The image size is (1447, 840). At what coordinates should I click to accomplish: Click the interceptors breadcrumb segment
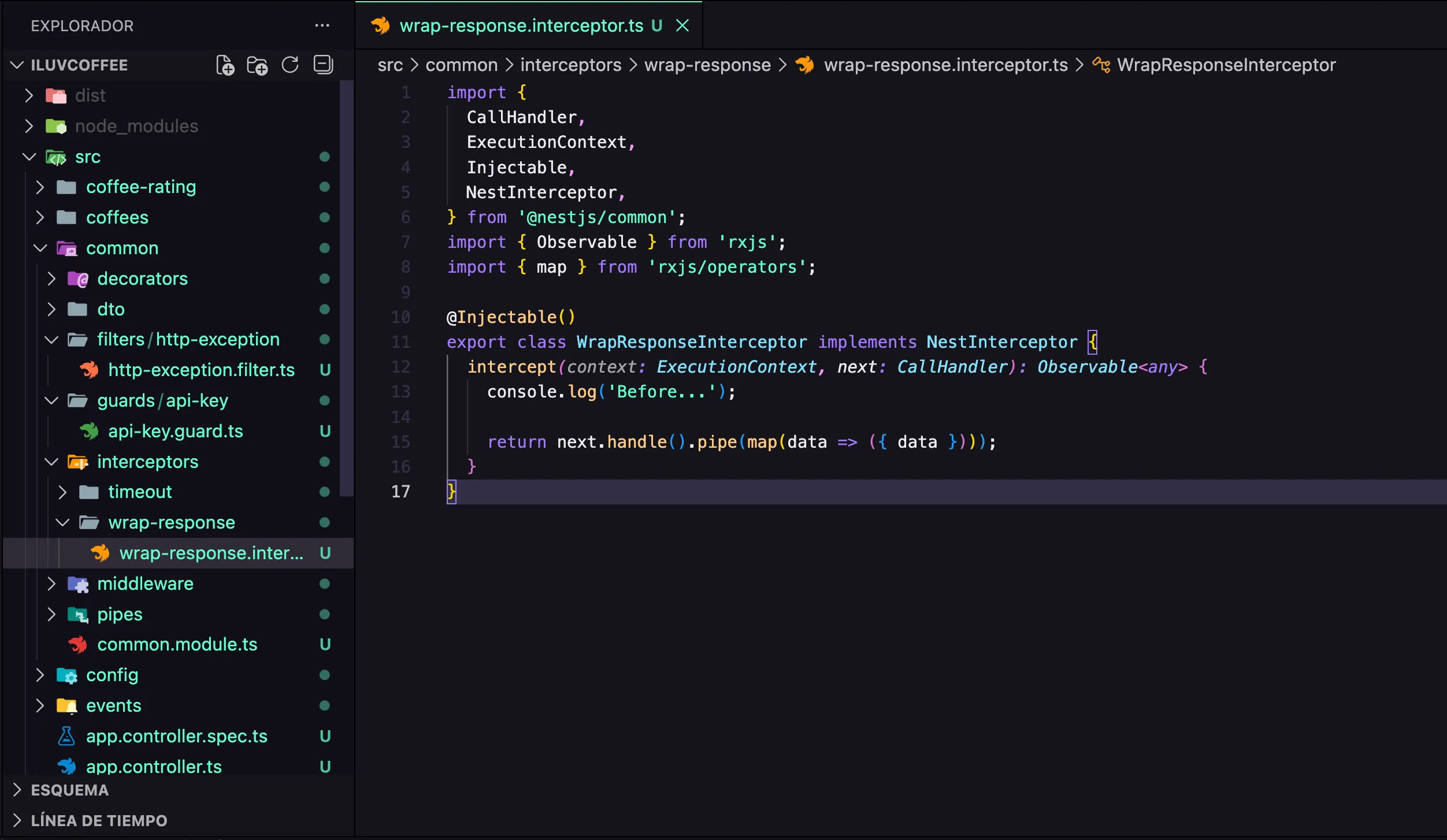(x=570, y=65)
